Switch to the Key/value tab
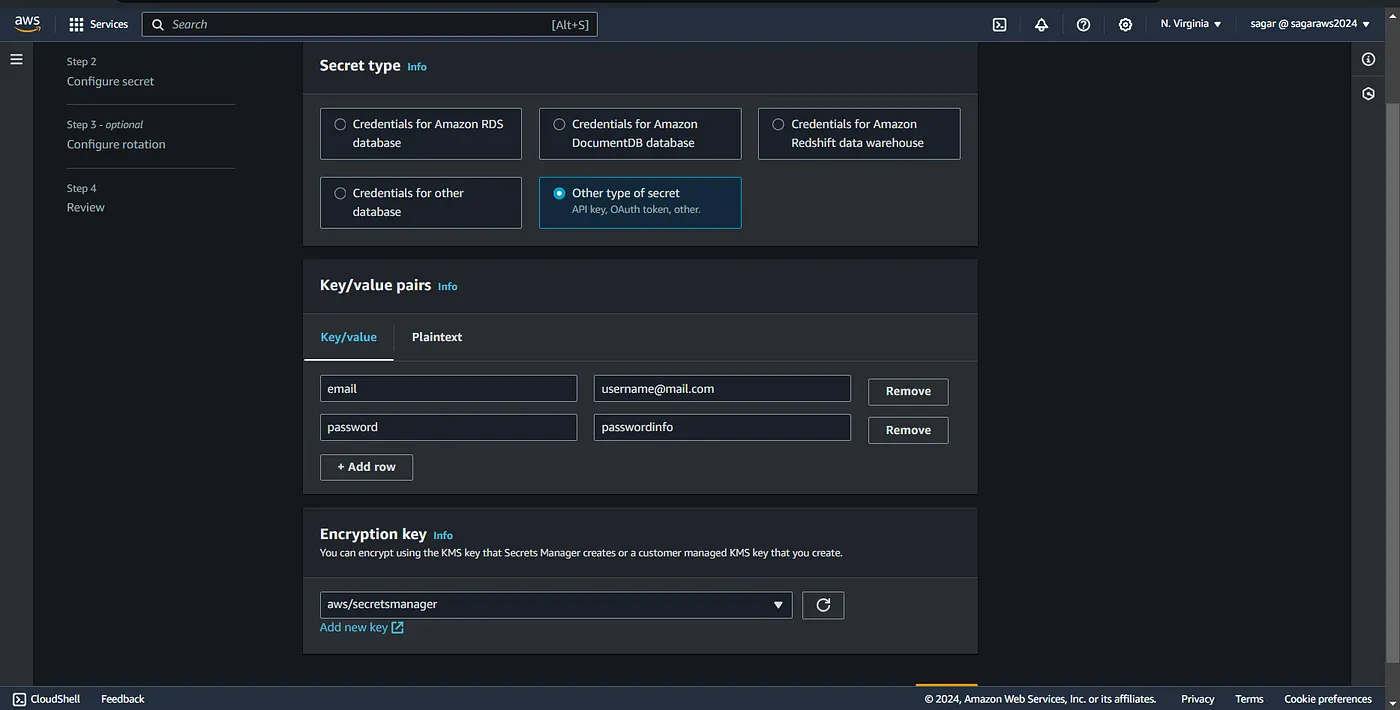1400x710 pixels. pyautogui.click(x=348, y=337)
